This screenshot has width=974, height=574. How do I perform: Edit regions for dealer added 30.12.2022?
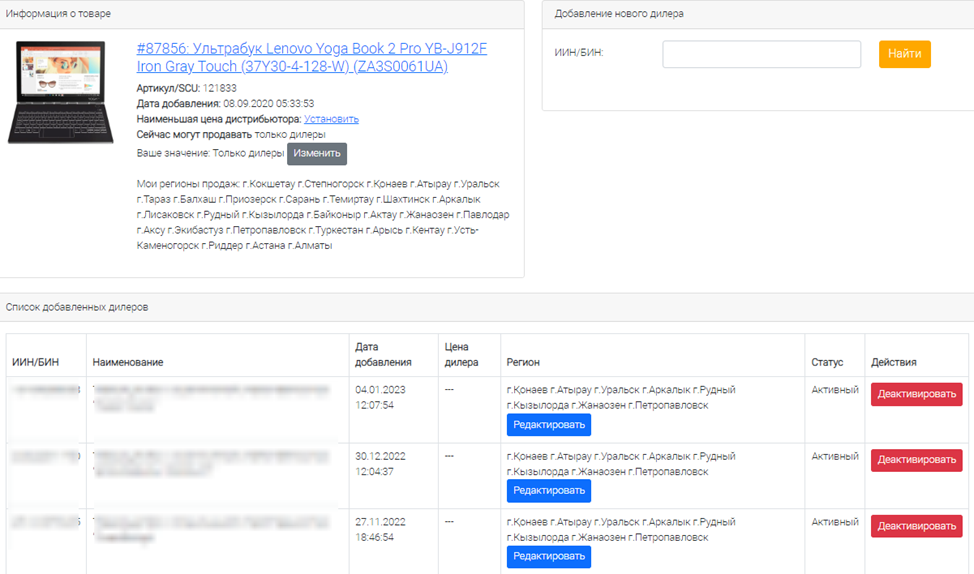click(x=548, y=491)
